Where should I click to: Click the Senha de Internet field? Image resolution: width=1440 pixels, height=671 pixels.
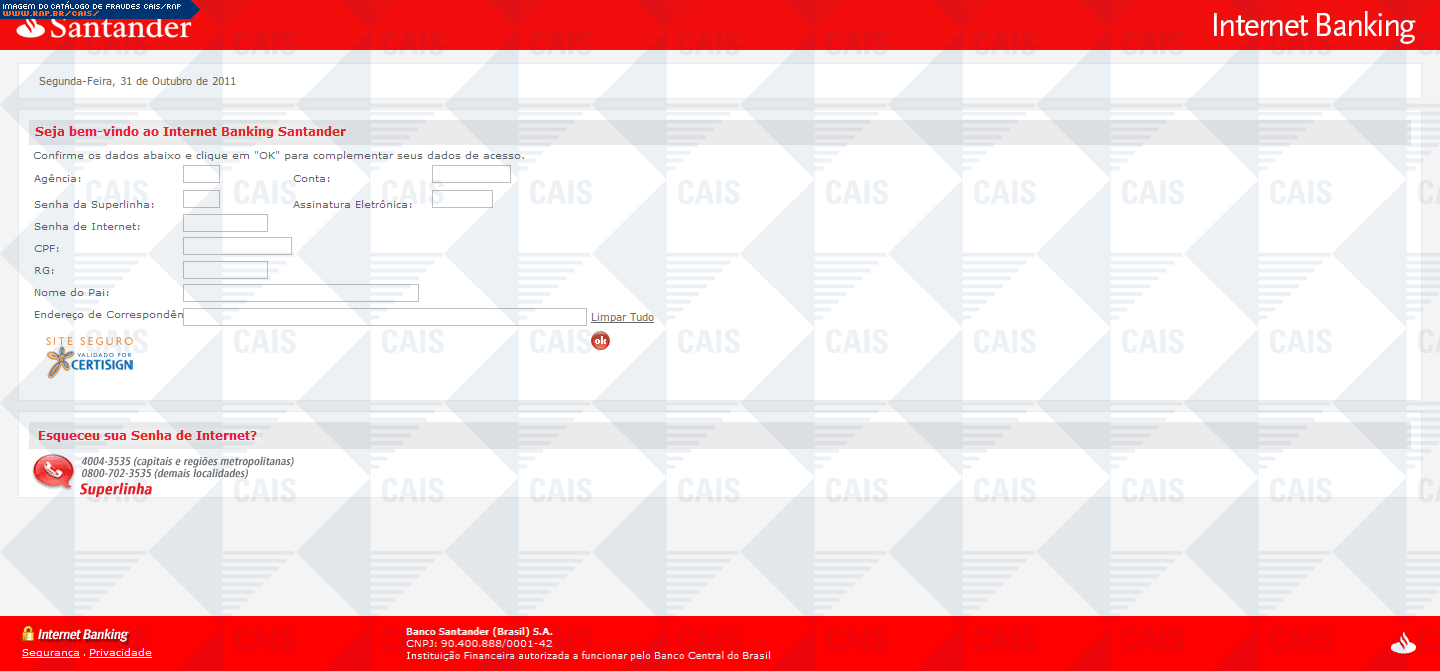click(225, 223)
